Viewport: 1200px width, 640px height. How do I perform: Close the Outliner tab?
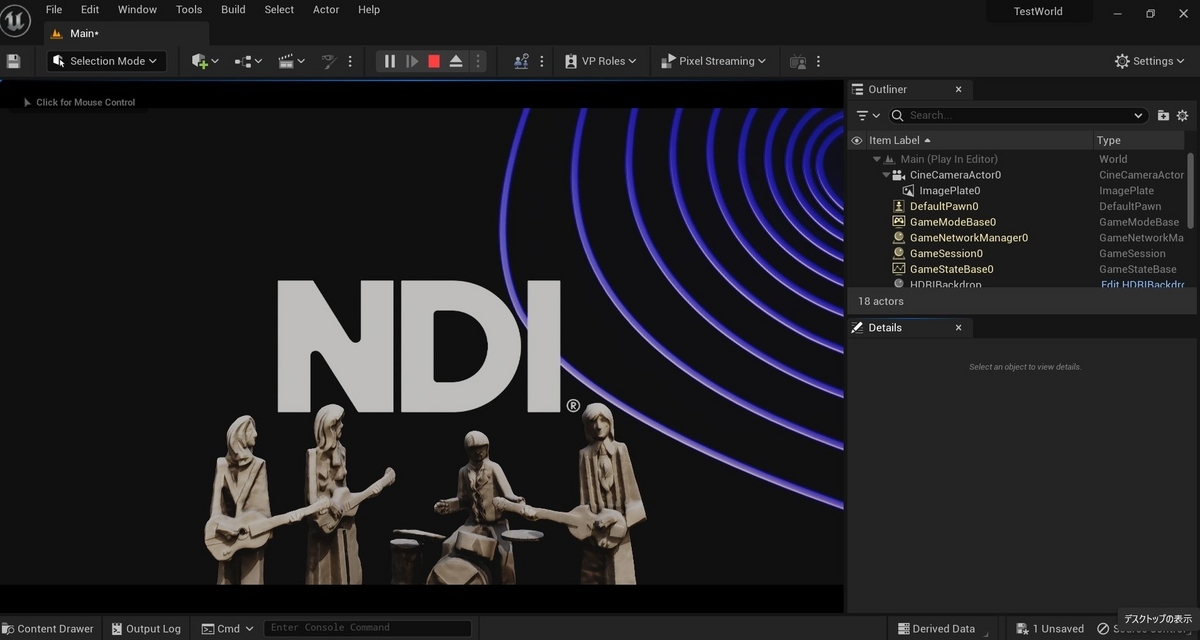(958, 89)
